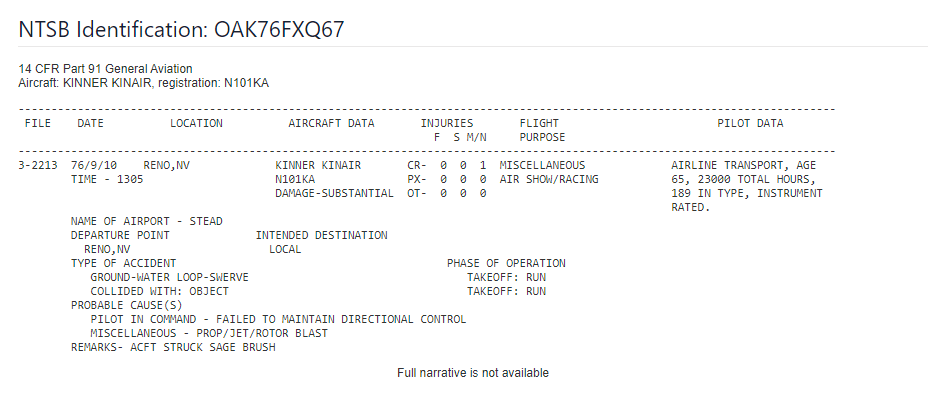Click the NTSB Identification heading
The image size is (946, 416).
click(181, 30)
